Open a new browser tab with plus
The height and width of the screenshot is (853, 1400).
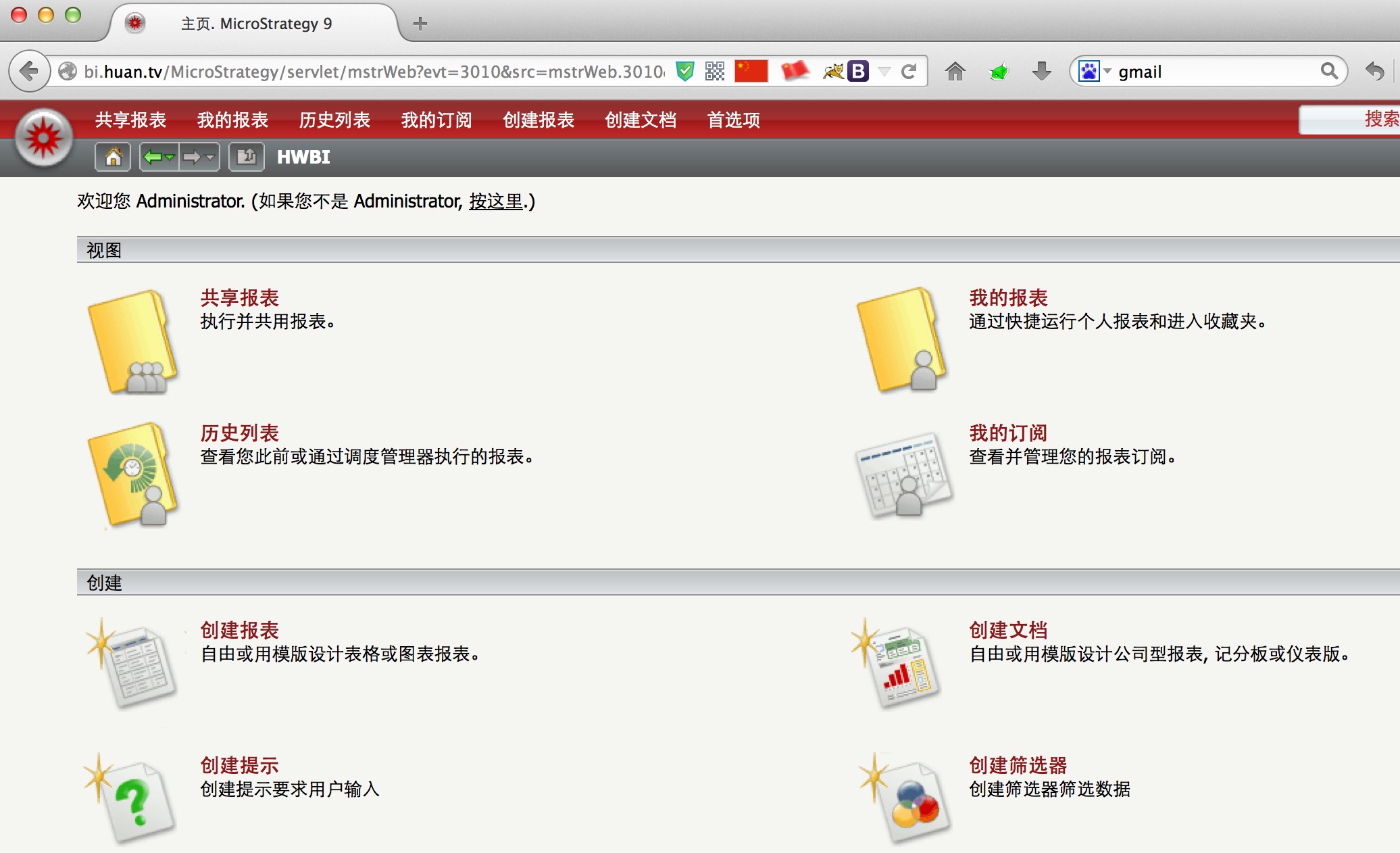click(x=420, y=24)
